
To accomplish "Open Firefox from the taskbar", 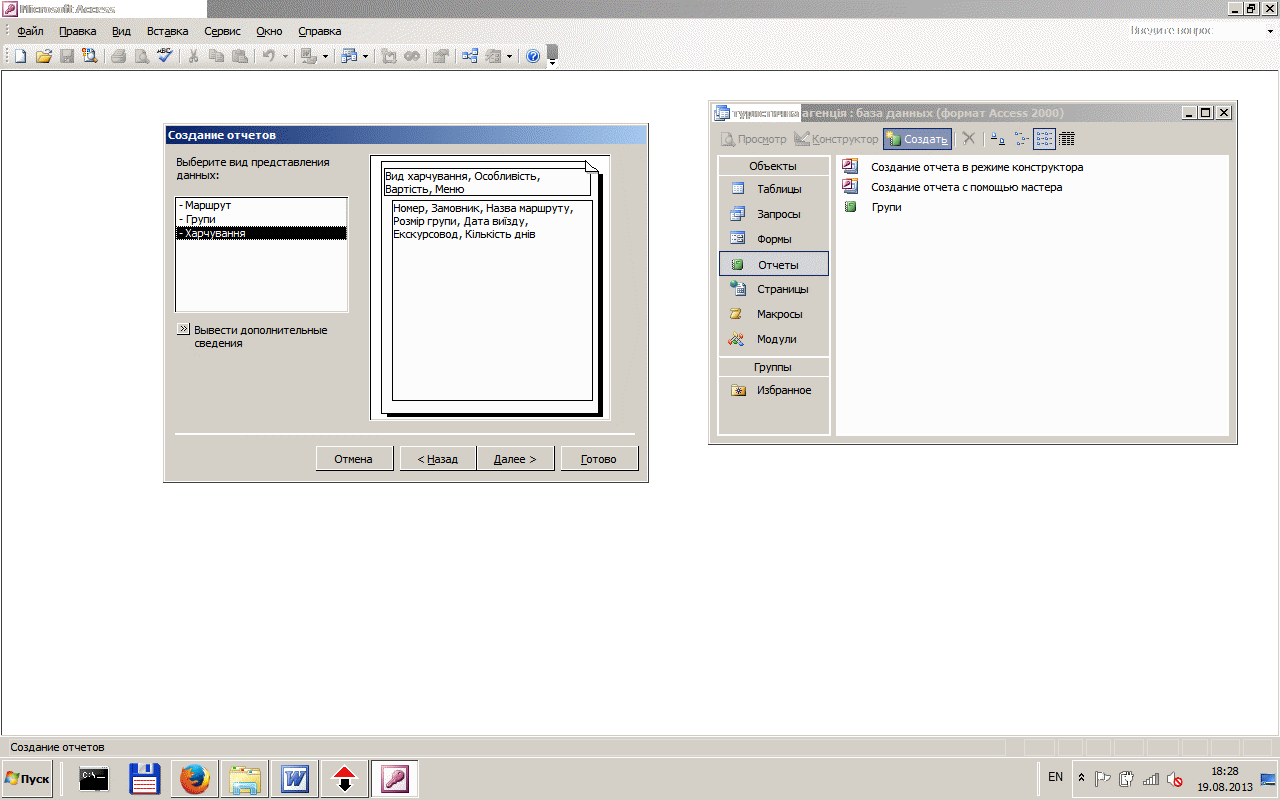I will coord(195,778).
